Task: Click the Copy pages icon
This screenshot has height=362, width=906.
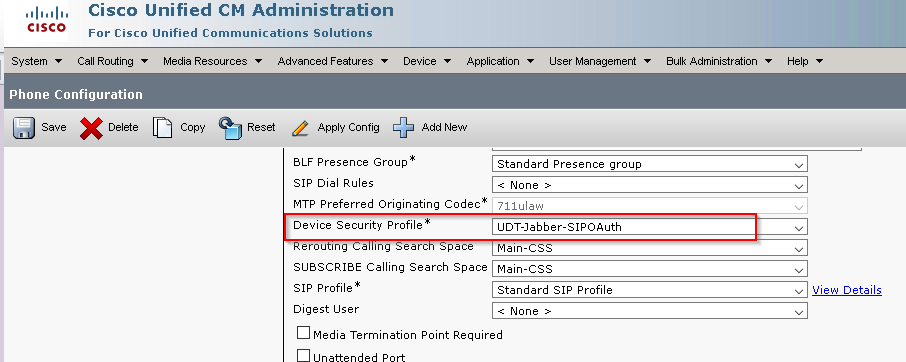Action: pos(163,128)
